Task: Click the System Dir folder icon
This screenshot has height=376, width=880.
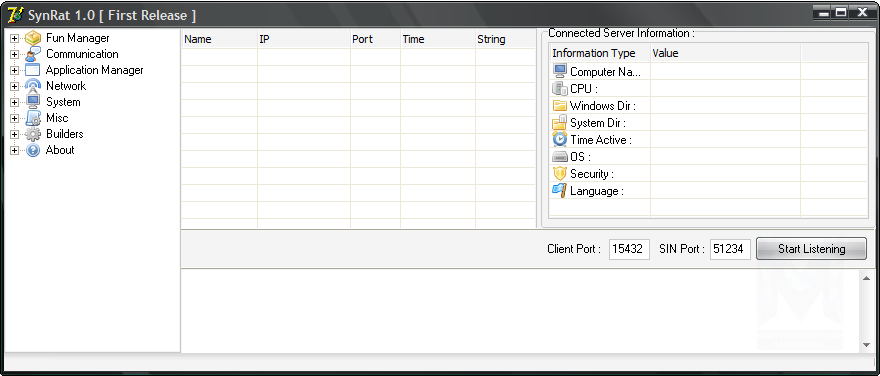Action: [560, 122]
